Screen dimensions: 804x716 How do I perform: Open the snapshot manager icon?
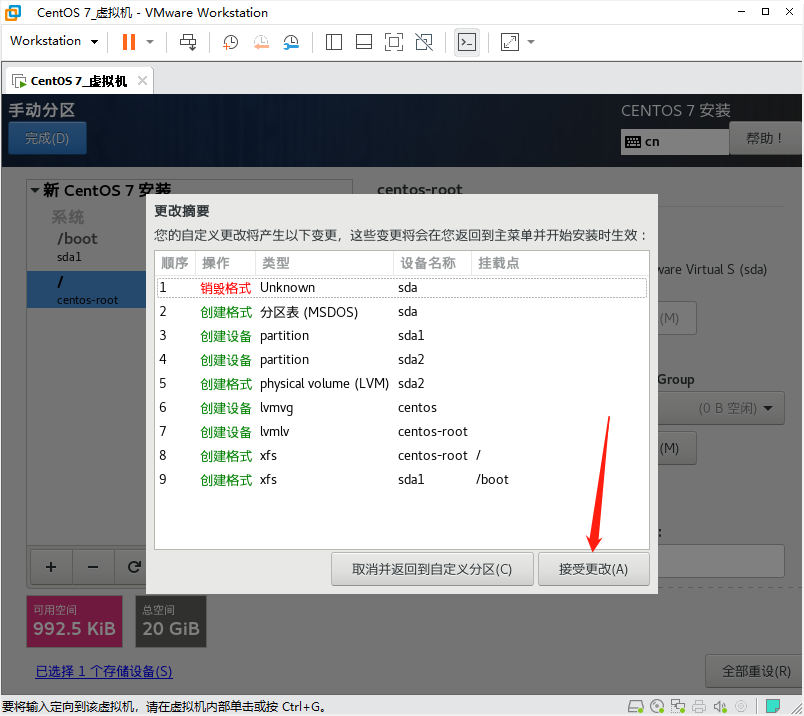291,42
